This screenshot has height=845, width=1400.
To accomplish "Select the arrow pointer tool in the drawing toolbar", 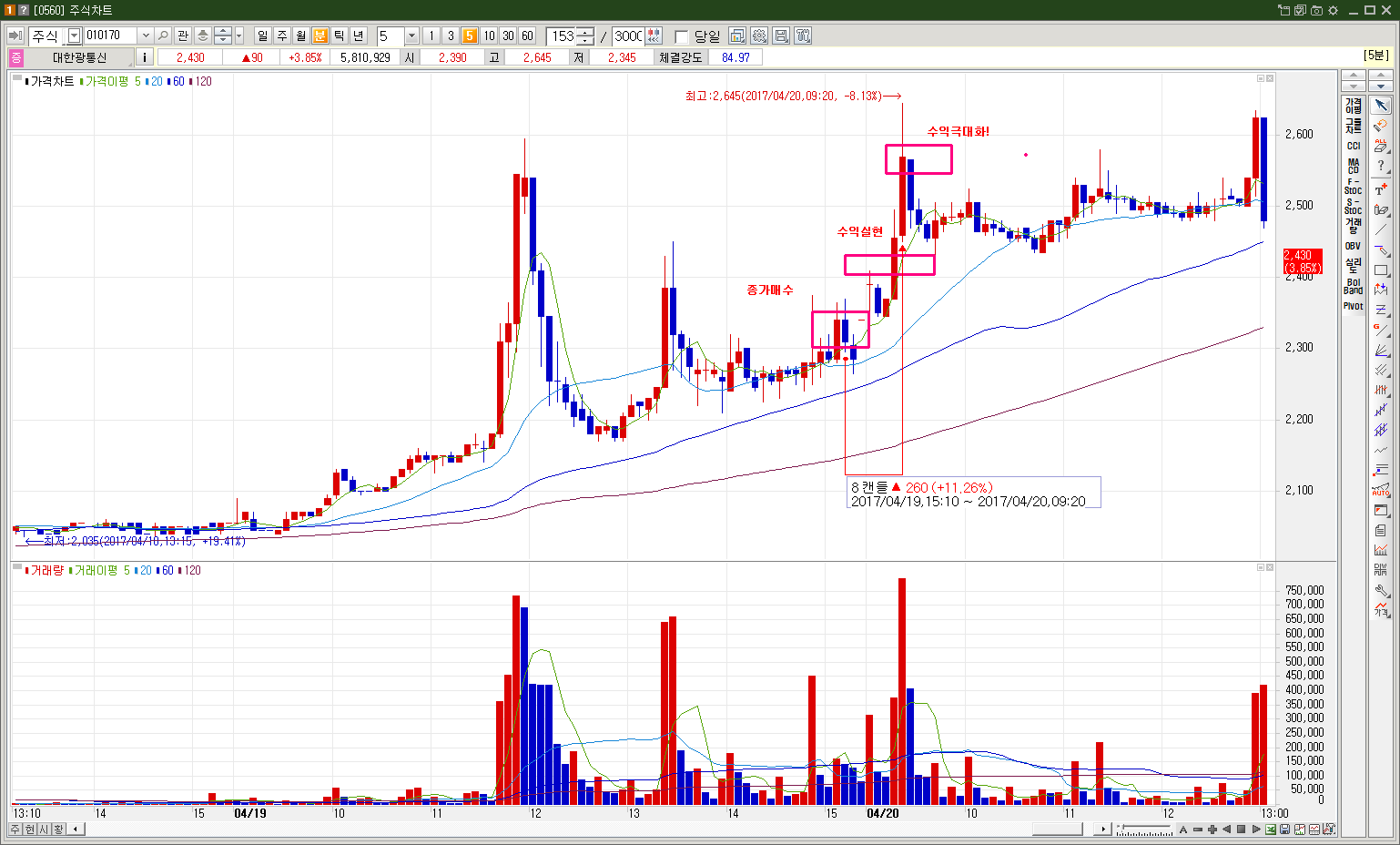I will pos(1381,106).
